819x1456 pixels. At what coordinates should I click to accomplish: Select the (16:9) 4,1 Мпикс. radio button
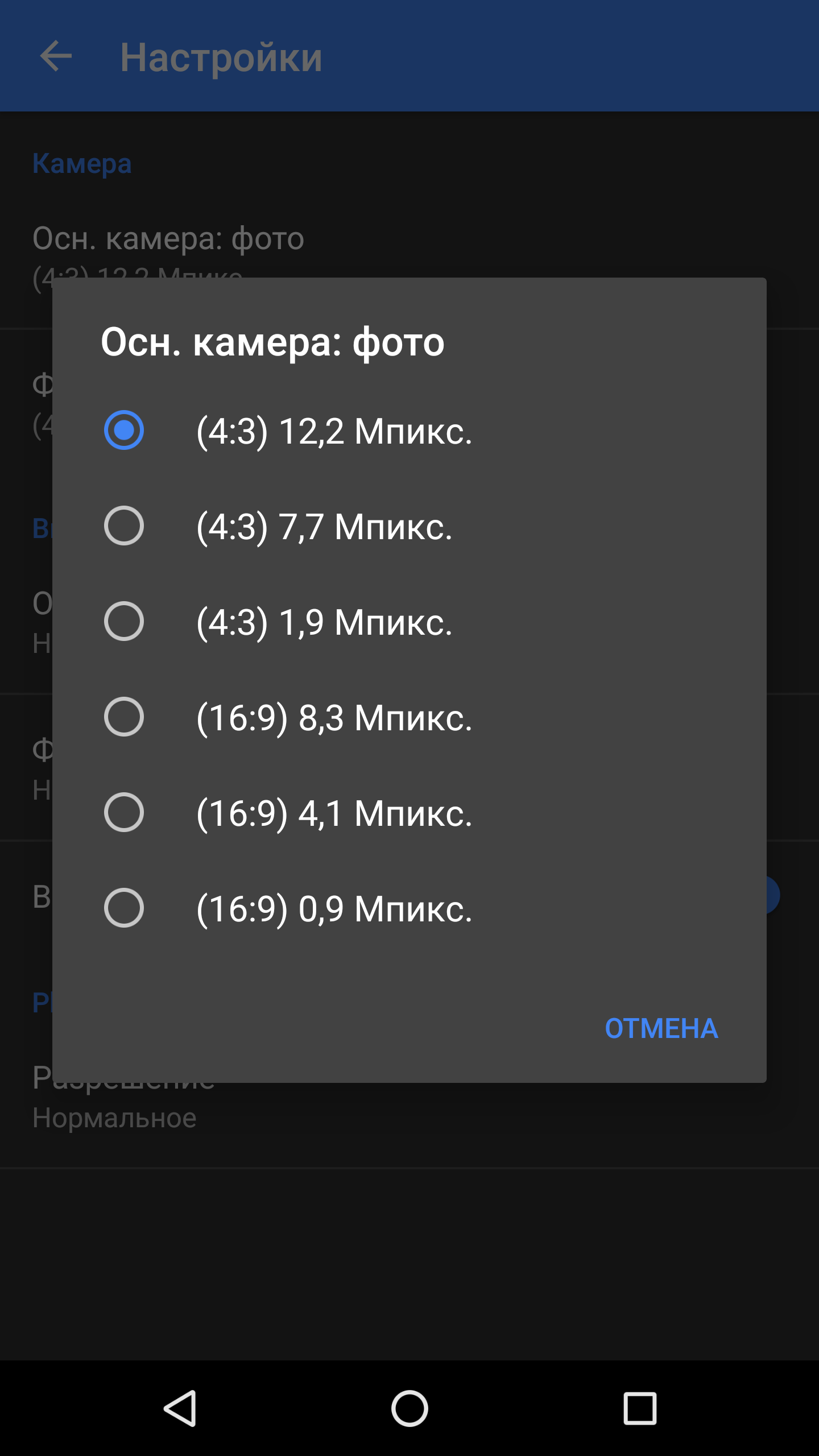pos(124,812)
